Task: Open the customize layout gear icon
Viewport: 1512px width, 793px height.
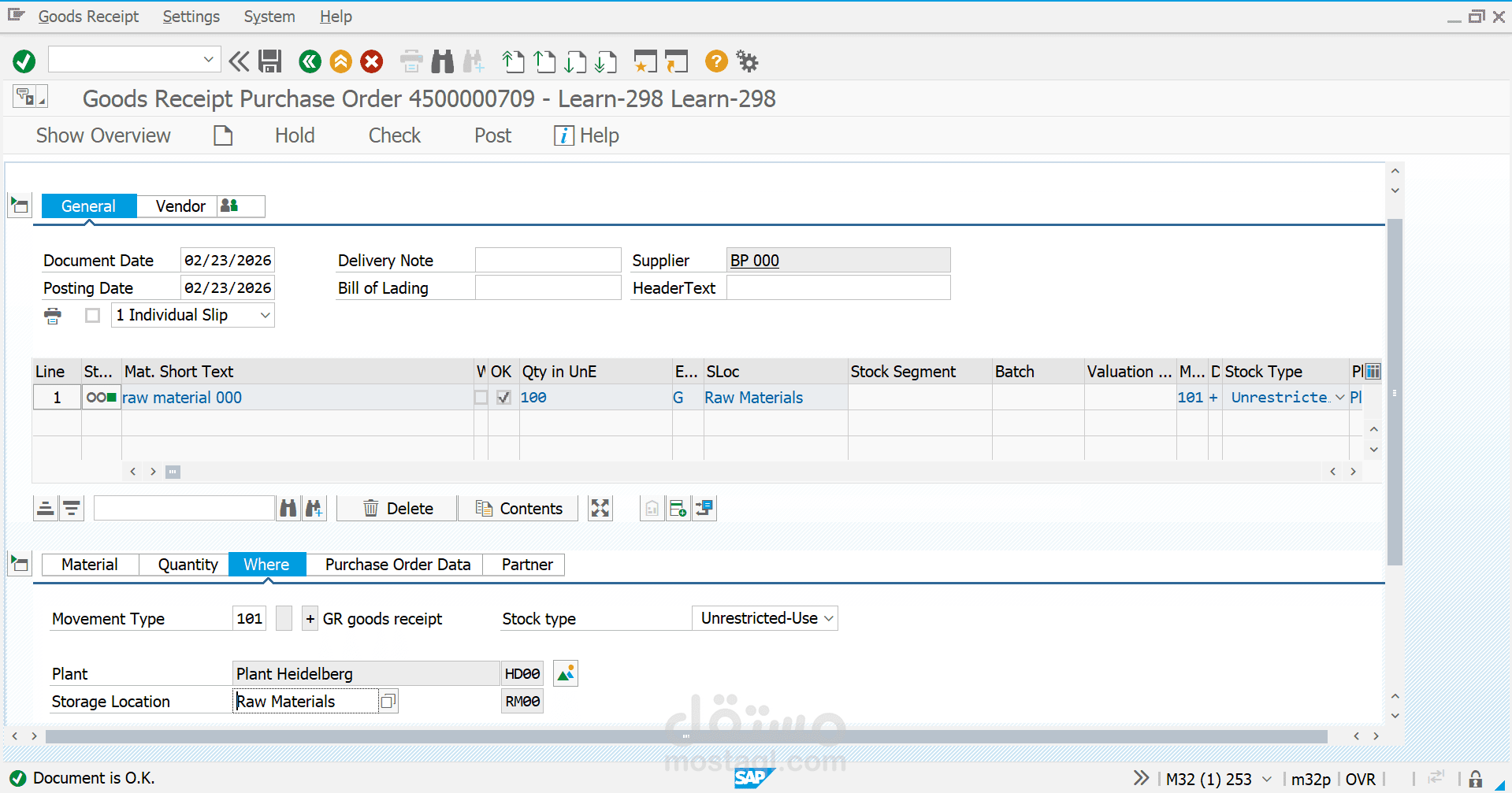Action: pyautogui.click(x=745, y=61)
